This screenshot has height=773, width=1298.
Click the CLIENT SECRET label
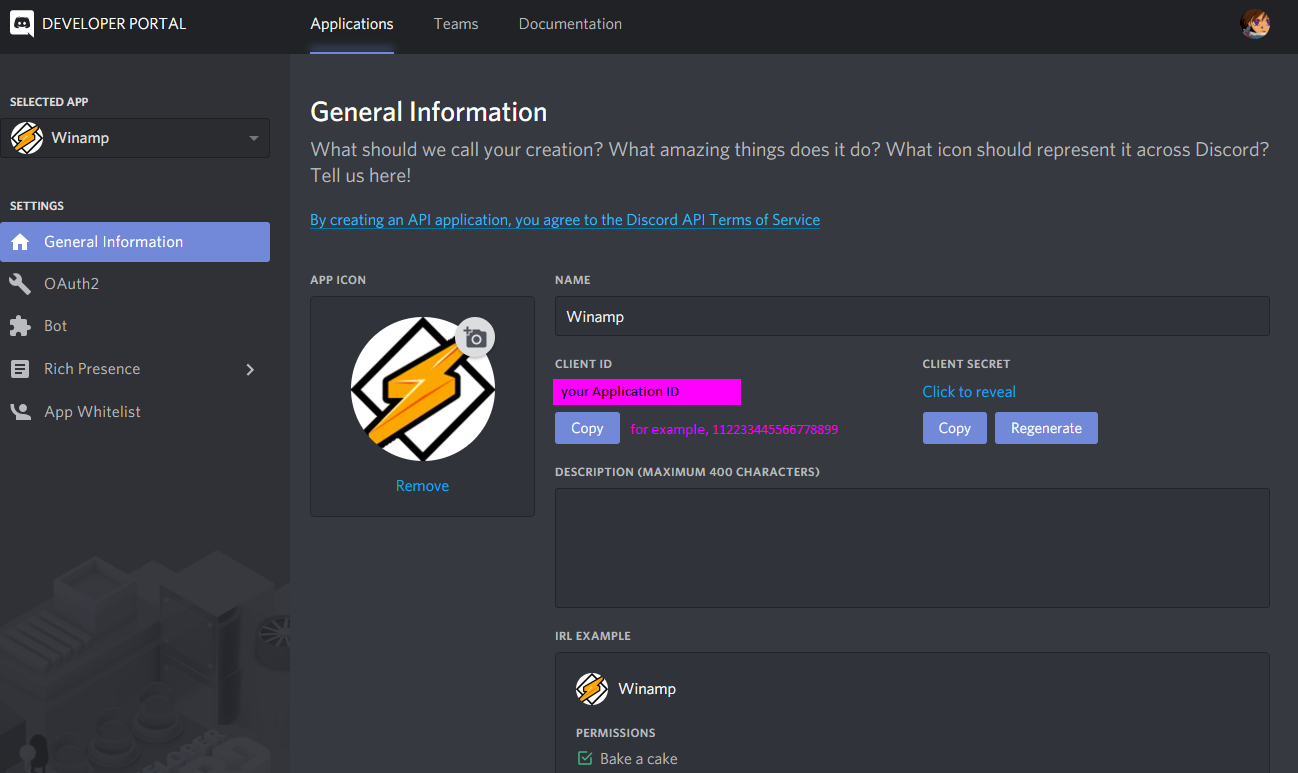(966, 364)
